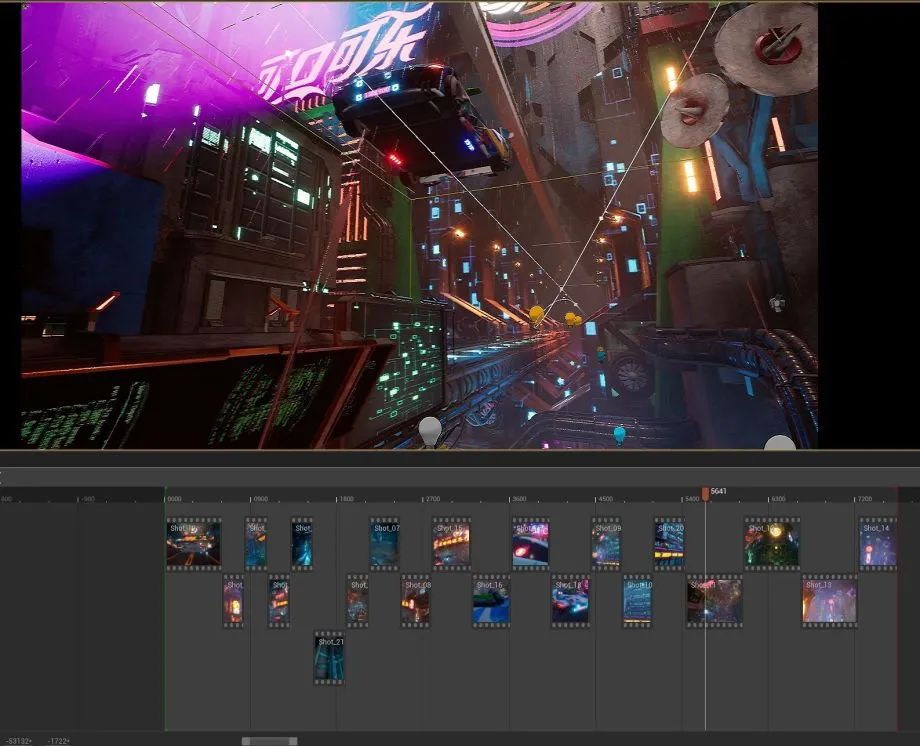Select the Shot_09 clip thumbnail
This screenshot has height=746, width=920.
606,544
